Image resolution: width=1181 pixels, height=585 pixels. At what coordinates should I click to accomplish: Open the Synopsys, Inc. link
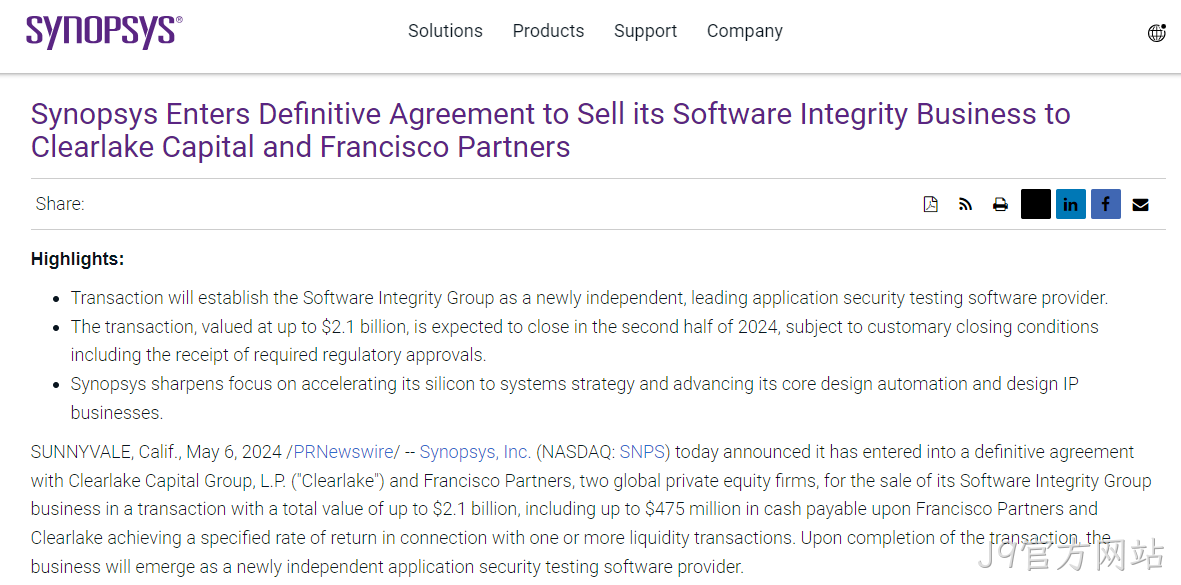click(x=475, y=452)
